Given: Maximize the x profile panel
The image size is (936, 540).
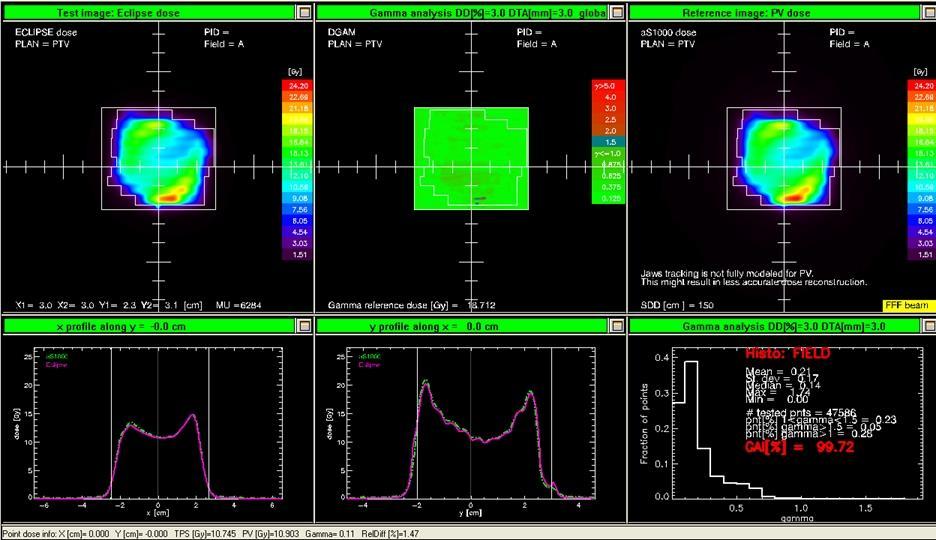Looking at the screenshot, I should point(304,326).
